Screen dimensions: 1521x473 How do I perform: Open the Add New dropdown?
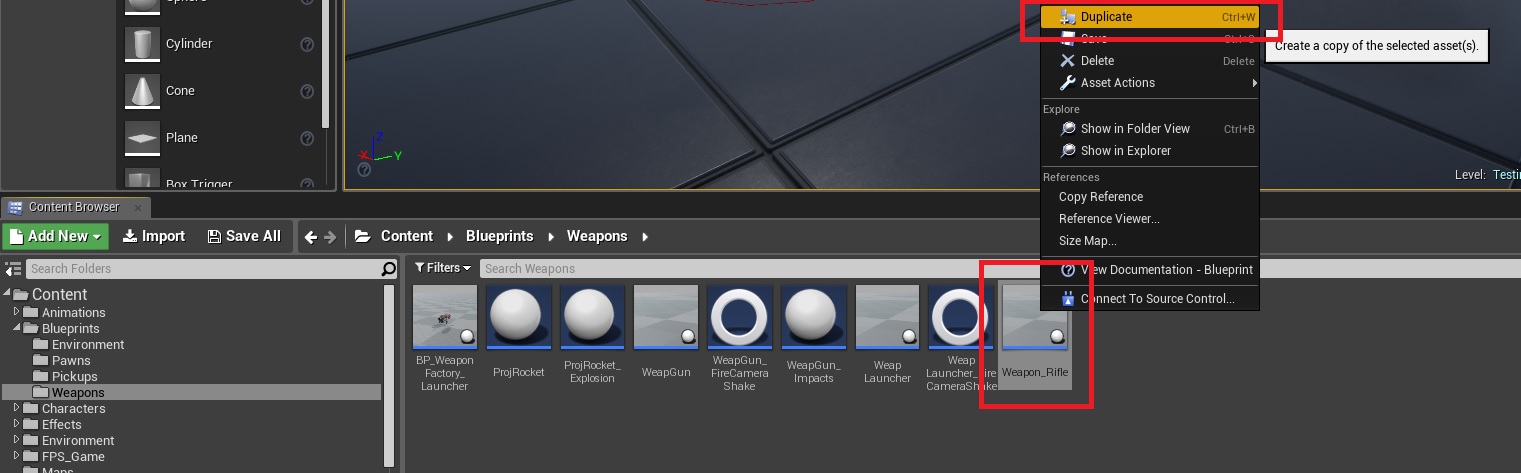point(55,236)
